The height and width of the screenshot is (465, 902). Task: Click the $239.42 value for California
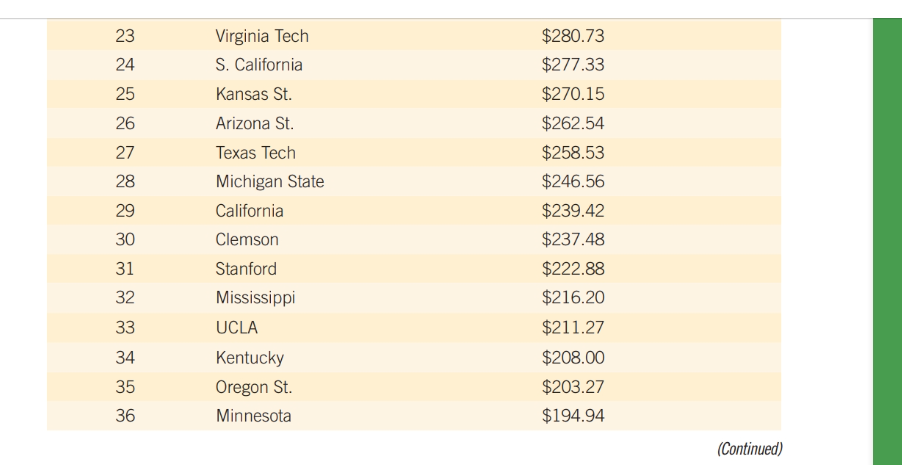click(573, 211)
